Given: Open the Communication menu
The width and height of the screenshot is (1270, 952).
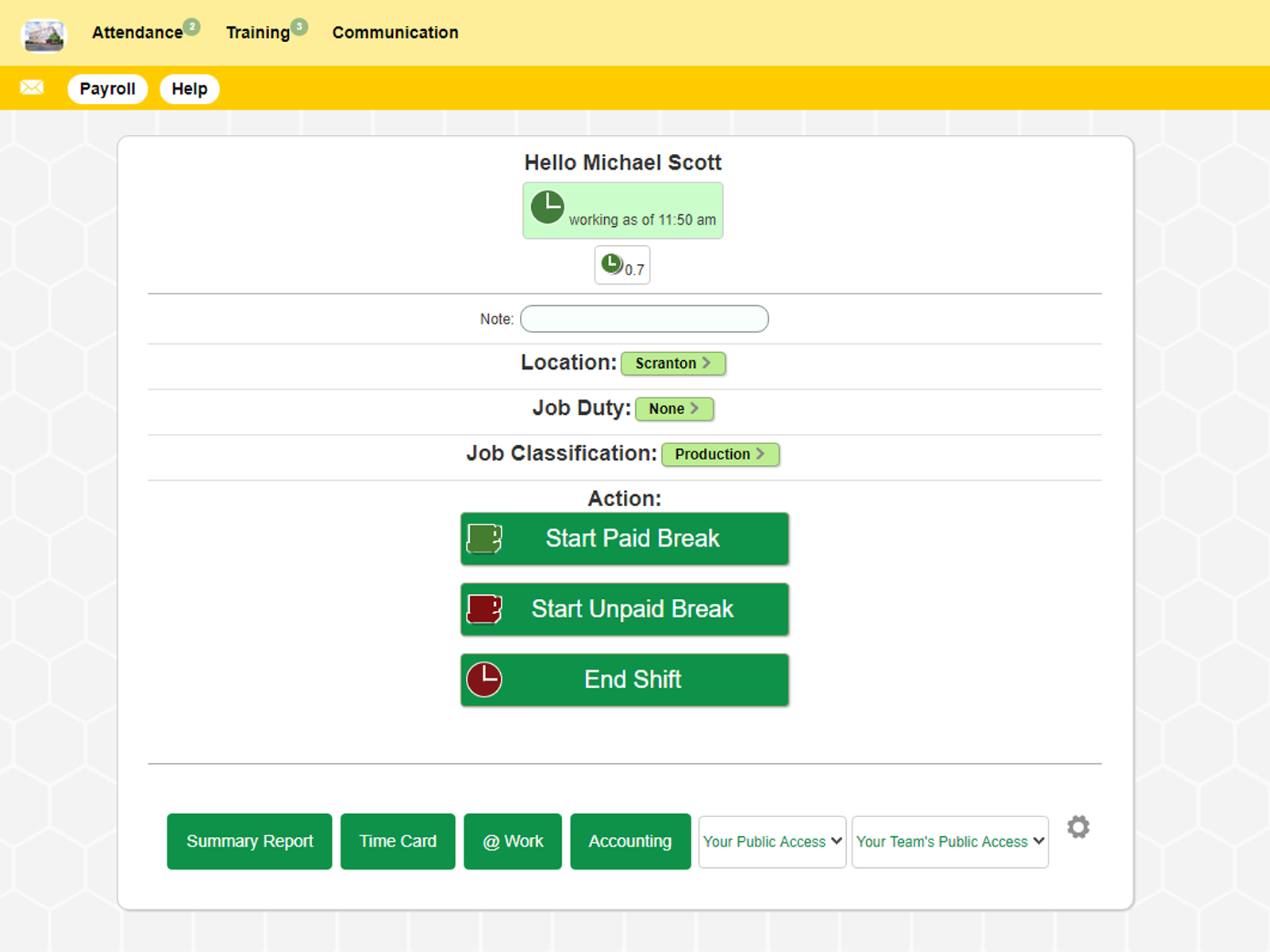Looking at the screenshot, I should 395,33.
